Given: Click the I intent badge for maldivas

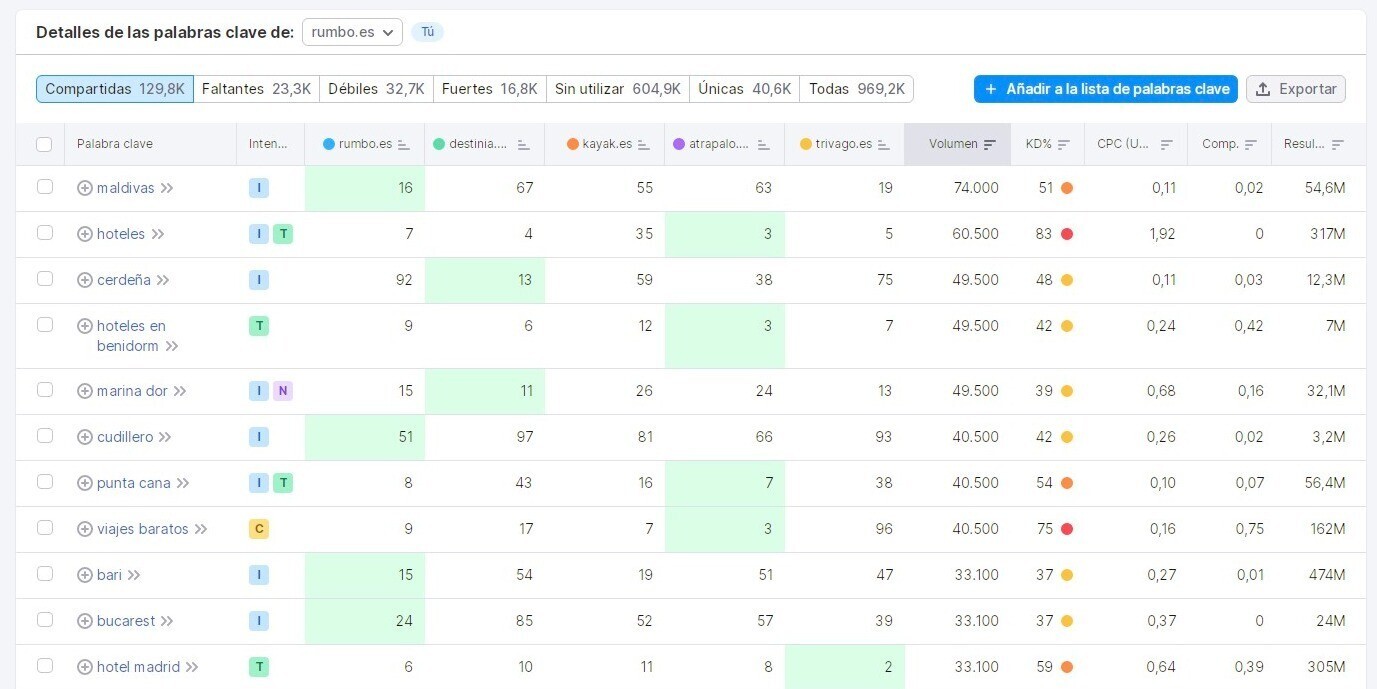Looking at the screenshot, I should click(x=259, y=188).
